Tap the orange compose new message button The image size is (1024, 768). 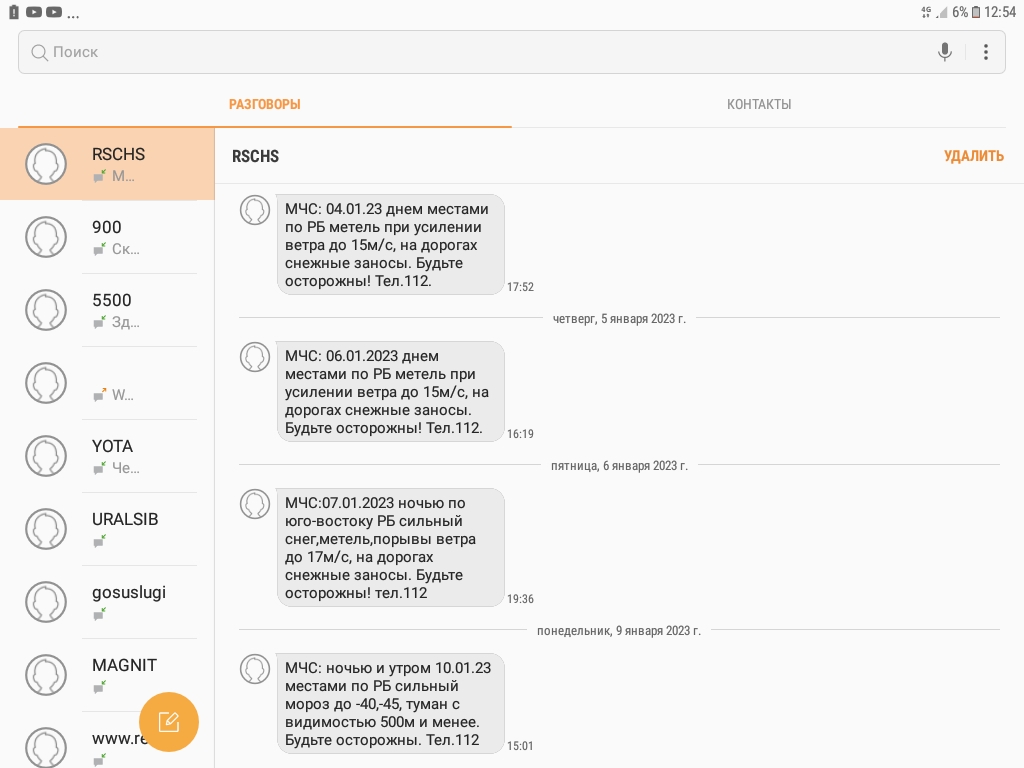169,721
